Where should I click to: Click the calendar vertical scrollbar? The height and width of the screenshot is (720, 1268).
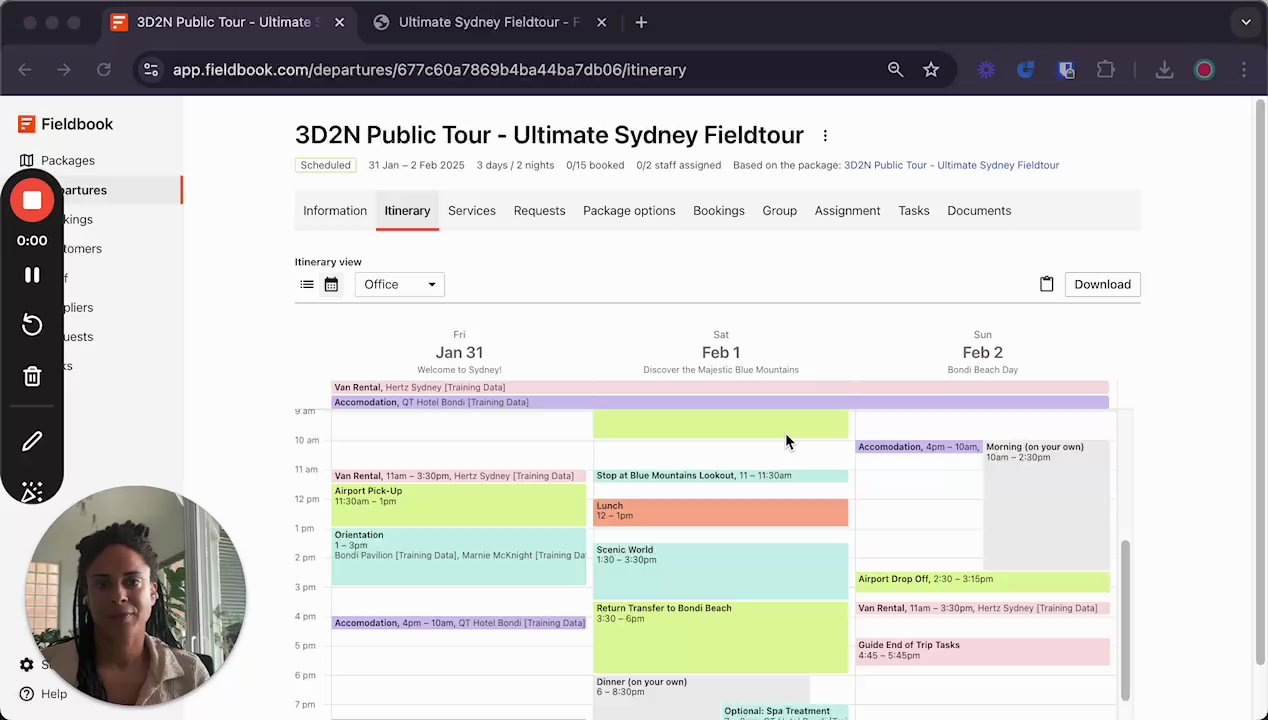point(1127,620)
